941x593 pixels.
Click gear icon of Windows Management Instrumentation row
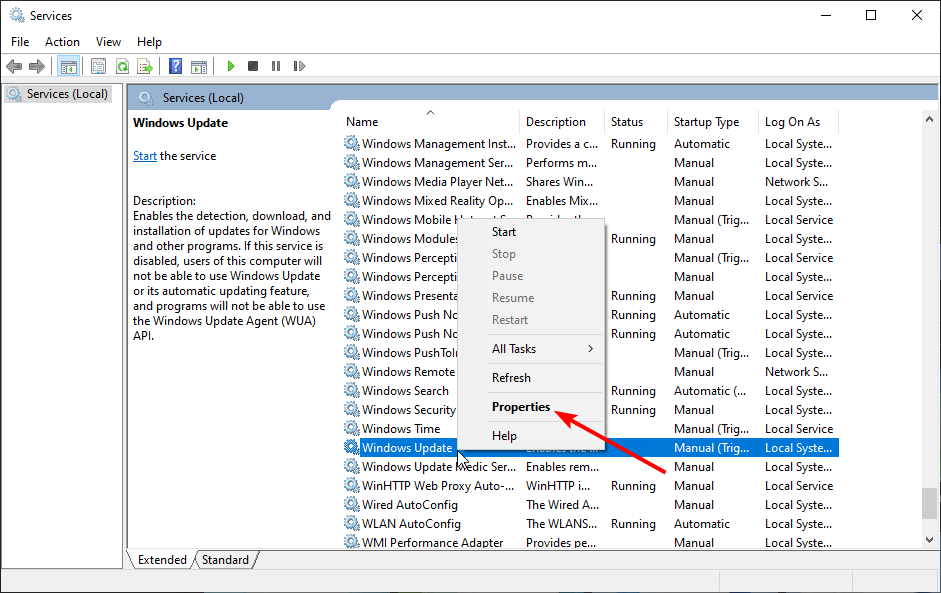(351, 143)
